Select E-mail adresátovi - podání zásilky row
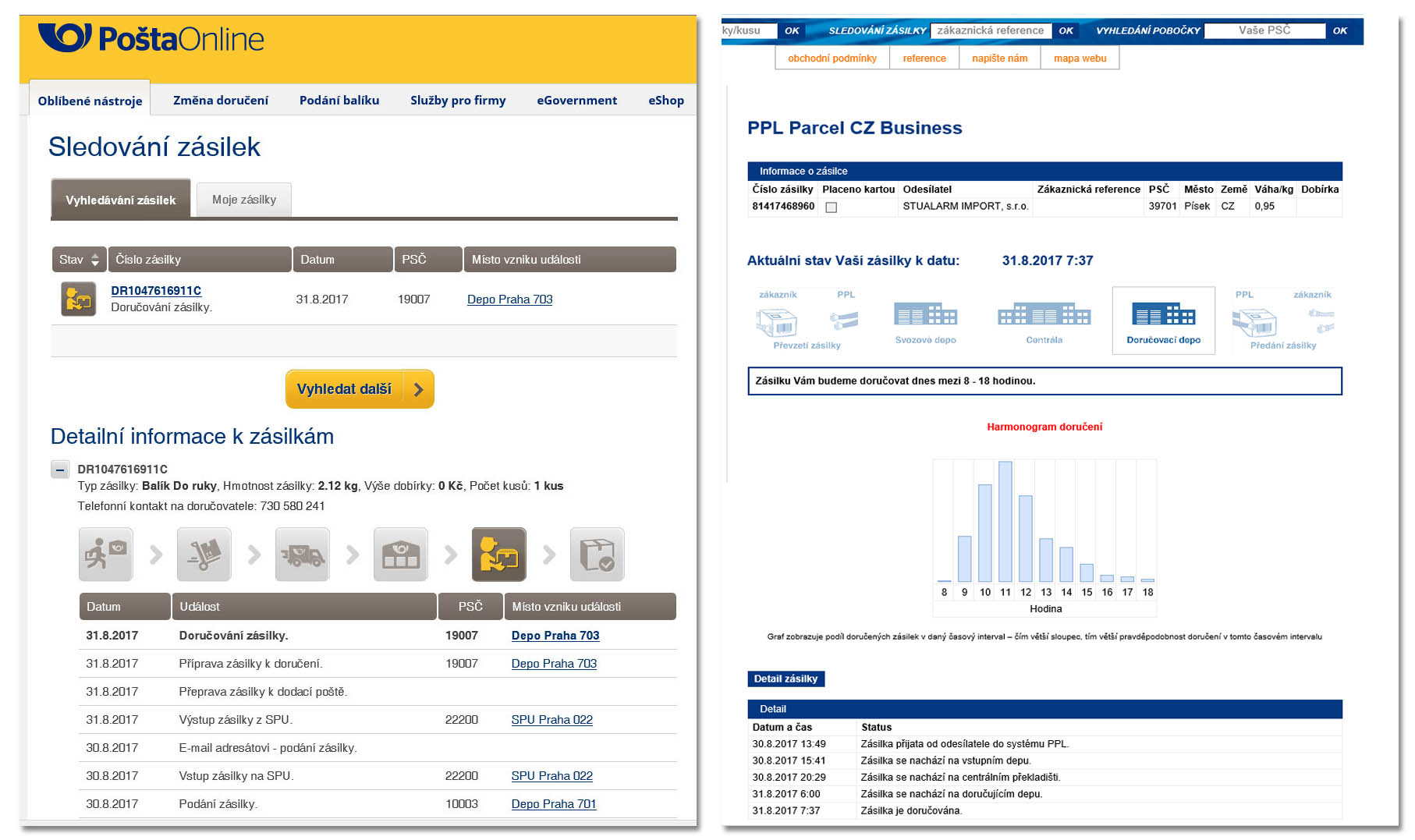This screenshot has width=1415, height=840. 378,748
